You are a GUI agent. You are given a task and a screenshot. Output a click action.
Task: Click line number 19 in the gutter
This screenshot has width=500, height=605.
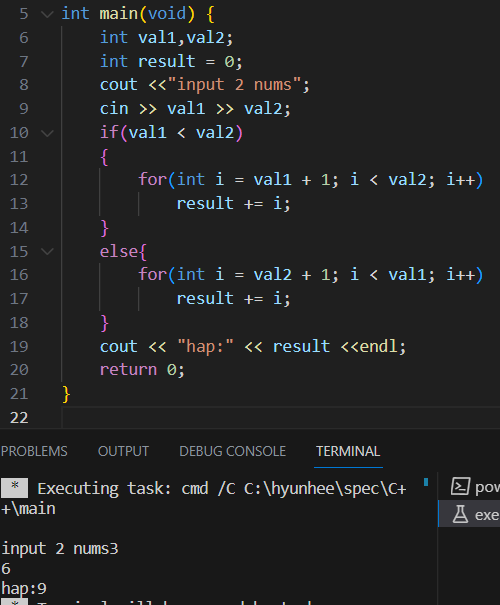coord(19,346)
